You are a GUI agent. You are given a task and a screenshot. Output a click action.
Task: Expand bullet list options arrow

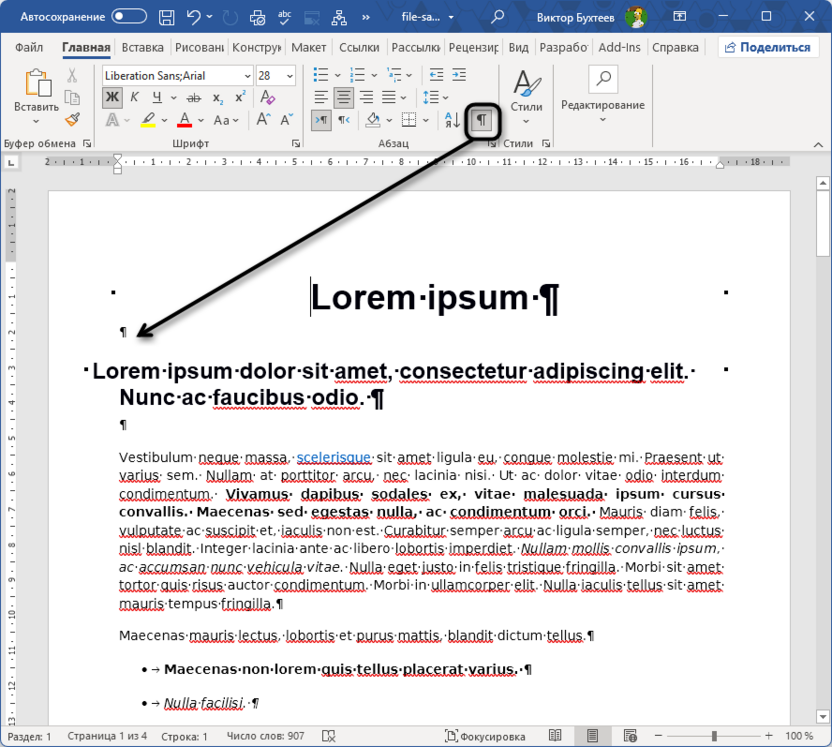pos(337,75)
